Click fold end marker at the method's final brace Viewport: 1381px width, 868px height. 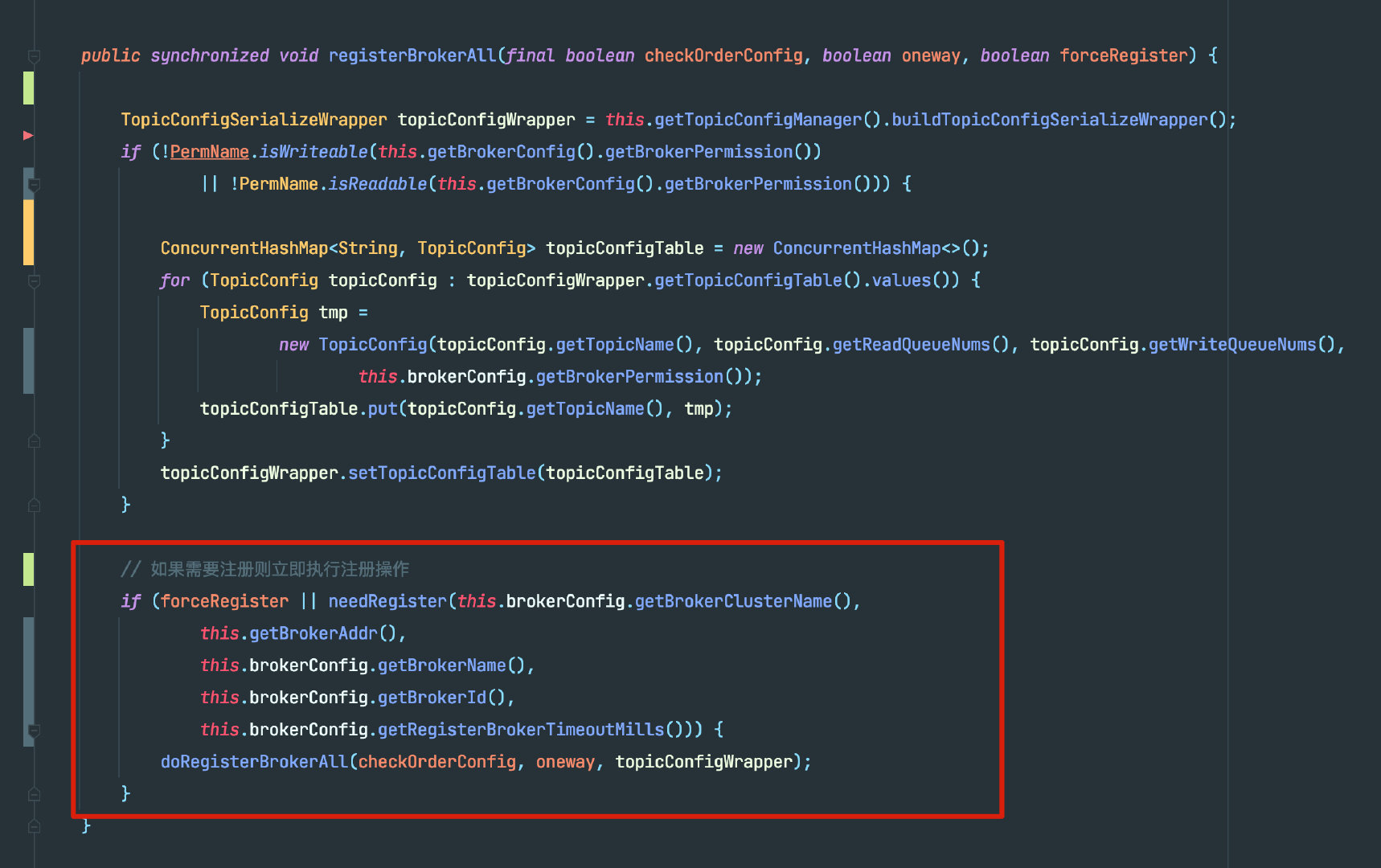35,825
